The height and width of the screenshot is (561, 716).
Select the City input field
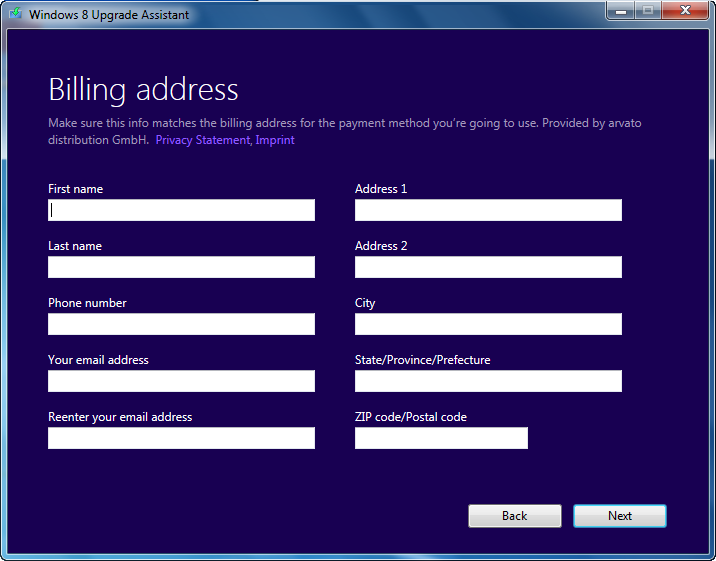point(488,324)
